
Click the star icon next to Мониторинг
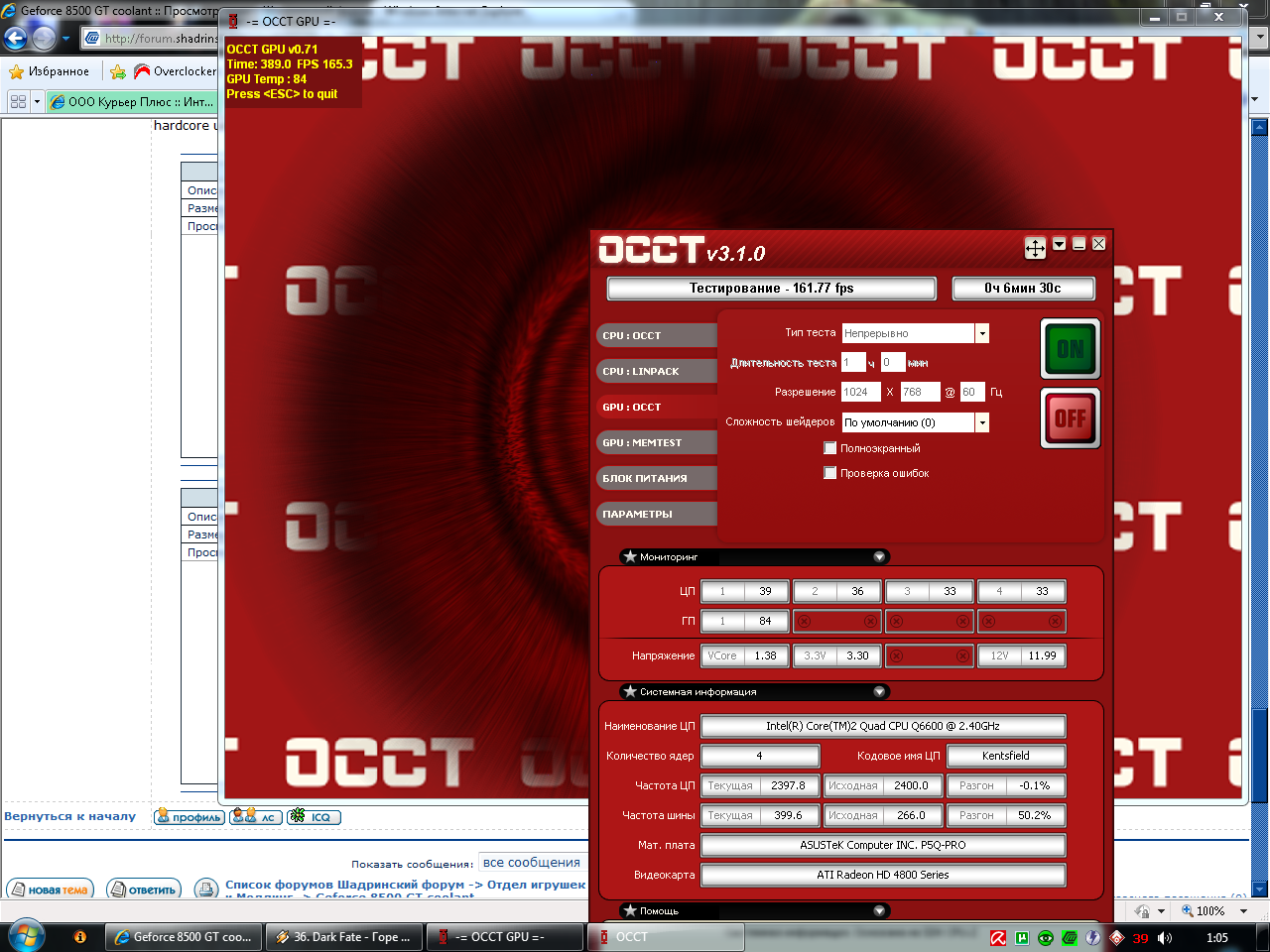tap(629, 556)
